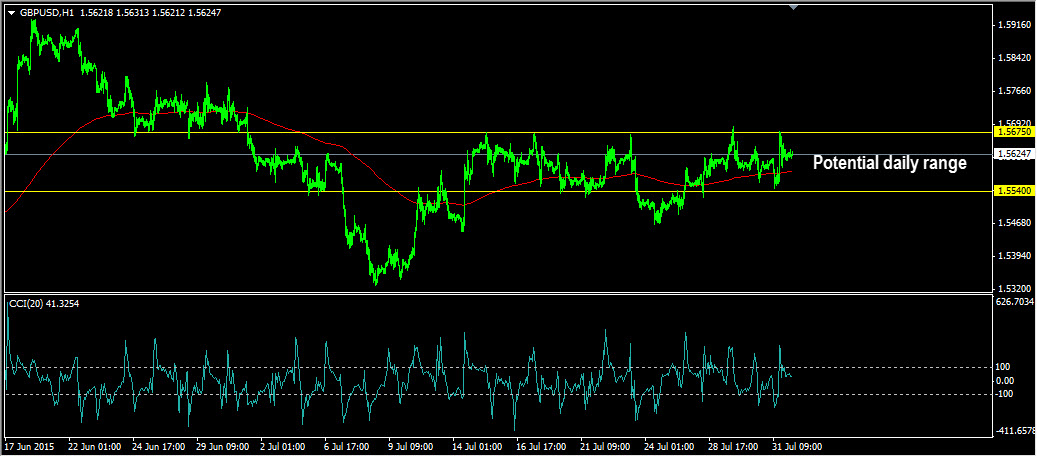This screenshot has height=457, width=1037.
Task: Select the lower yellow horizontal line at 1.55400
Action: (x=499, y=191)
